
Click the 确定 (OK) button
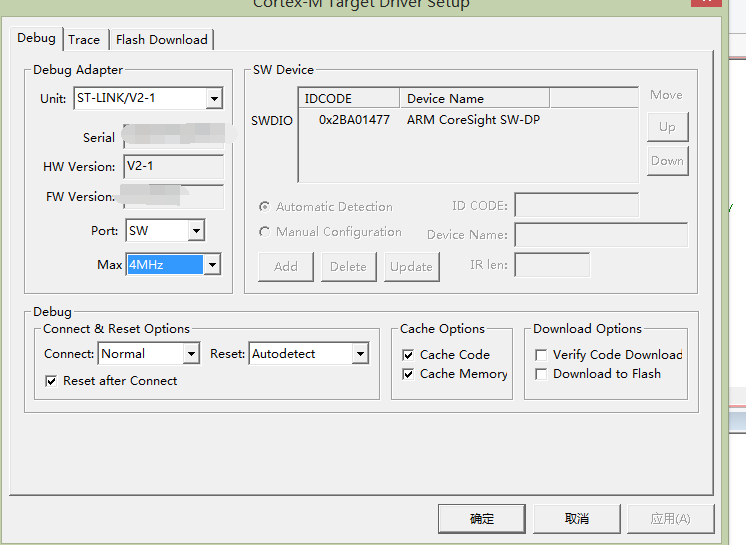pyautogui.click(x=482, y=518)
